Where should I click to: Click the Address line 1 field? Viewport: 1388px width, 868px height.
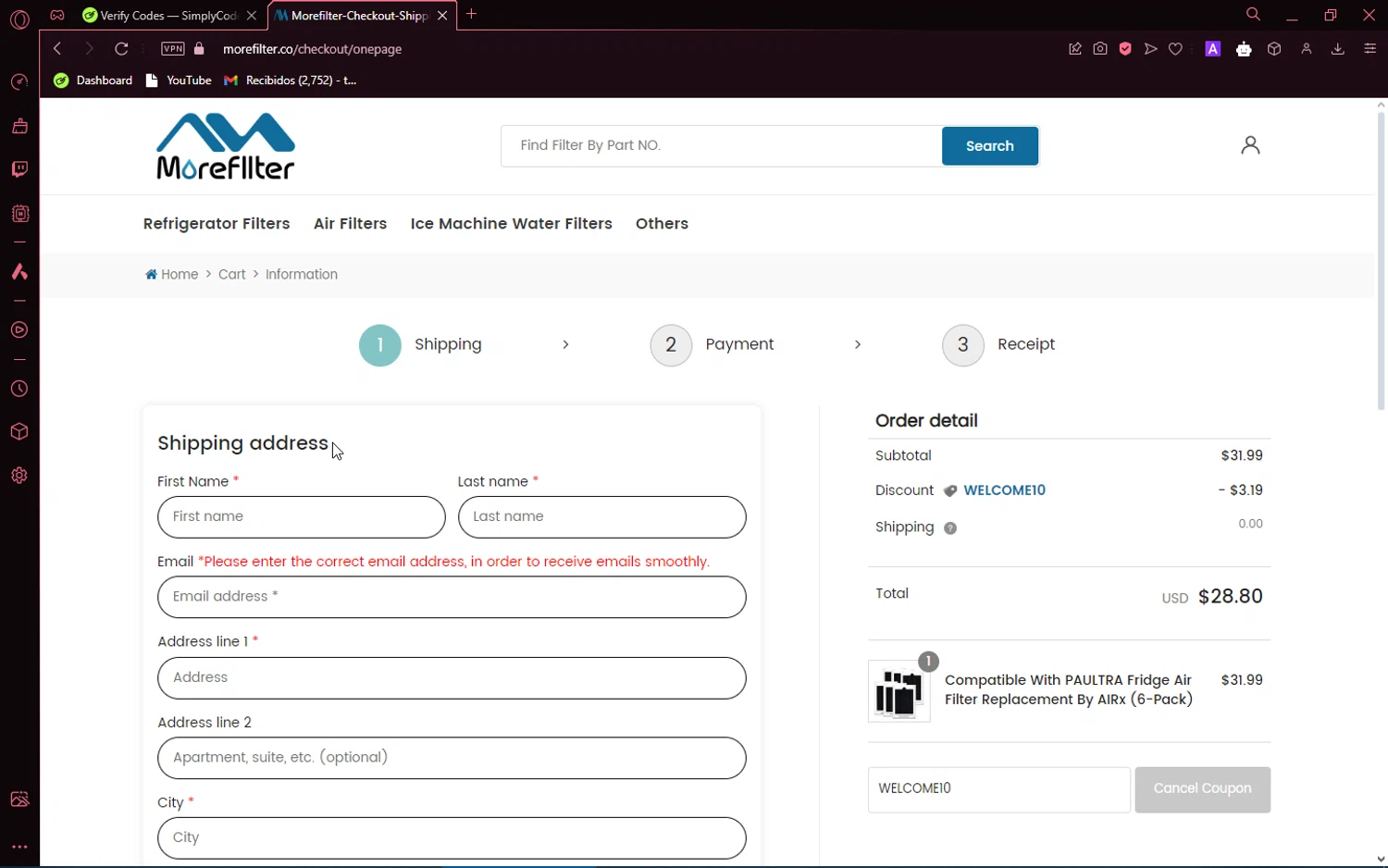coord(452,678)
